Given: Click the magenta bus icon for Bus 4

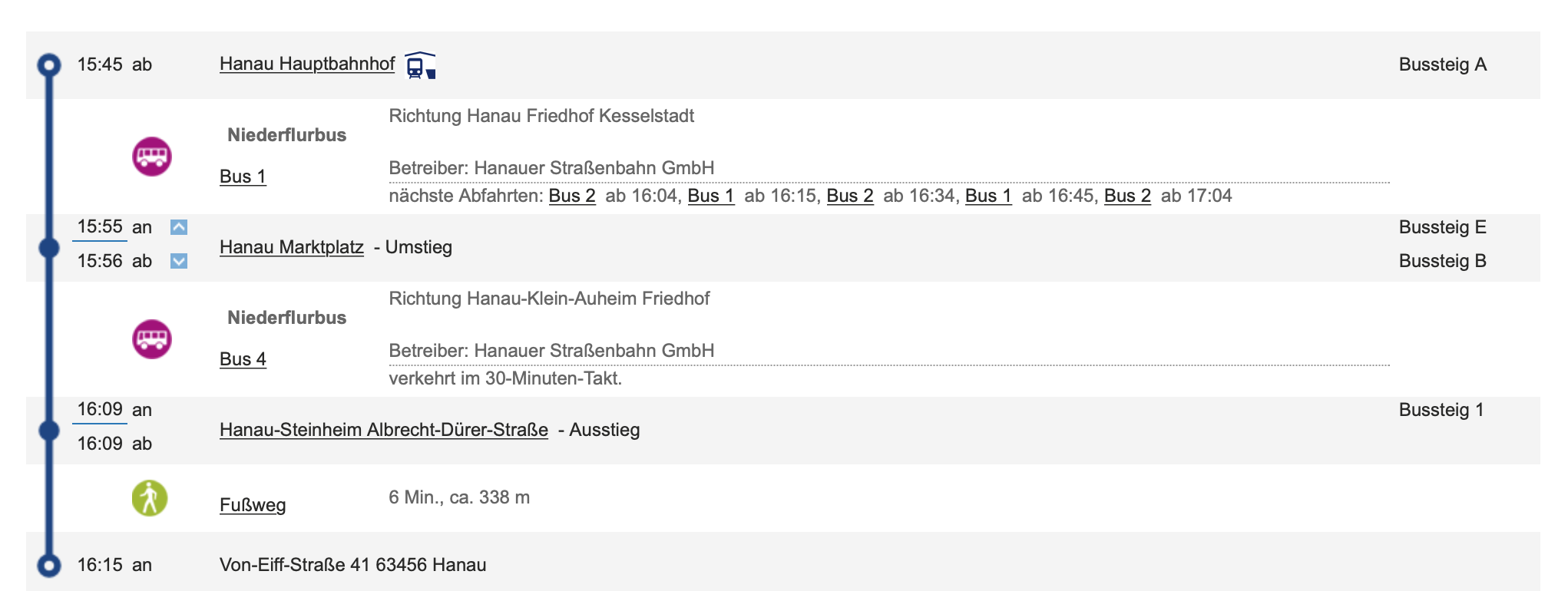Looking at the screenshot, I should coord(152,339).
